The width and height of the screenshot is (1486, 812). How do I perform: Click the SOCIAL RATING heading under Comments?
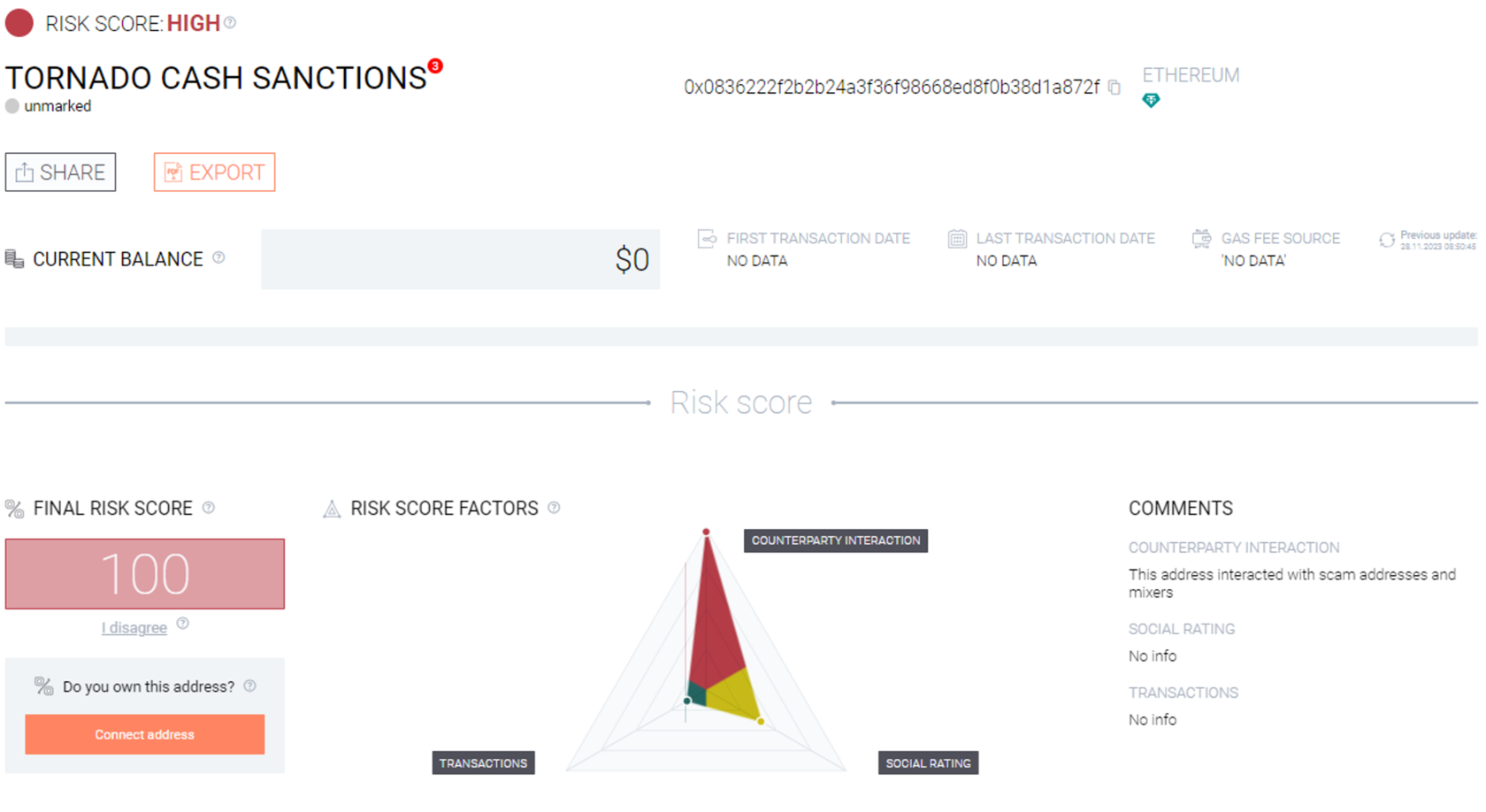[1182, 629]
